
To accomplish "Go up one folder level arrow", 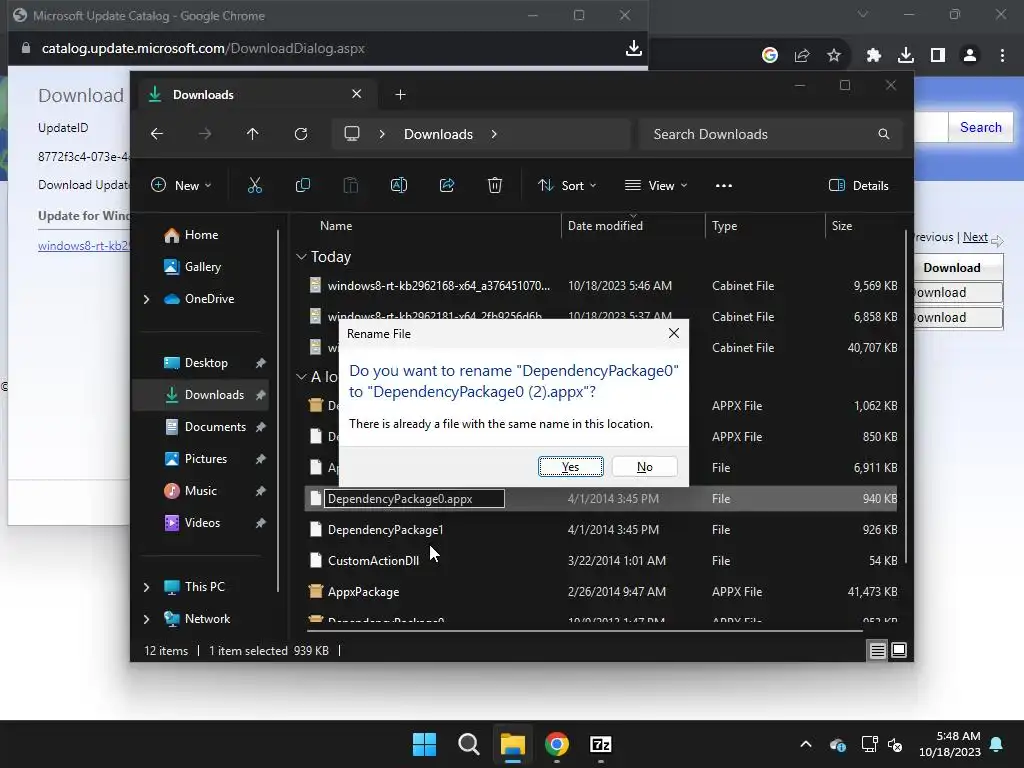I will click(253, 134).
